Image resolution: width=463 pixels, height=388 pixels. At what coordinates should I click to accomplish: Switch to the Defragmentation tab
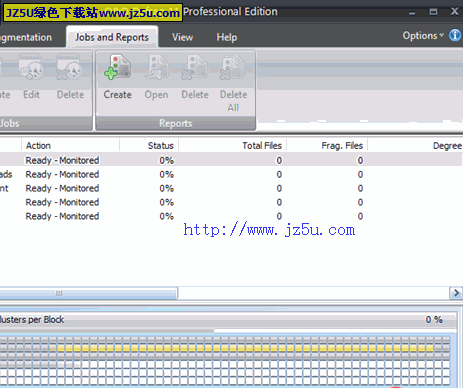(x=26, y=37)
